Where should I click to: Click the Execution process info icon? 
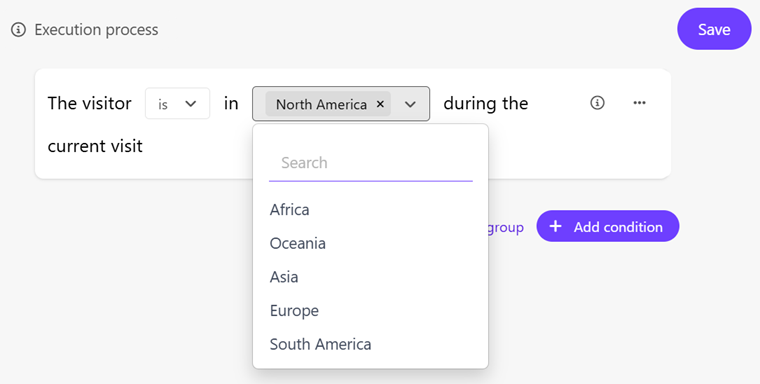(18, 30)
